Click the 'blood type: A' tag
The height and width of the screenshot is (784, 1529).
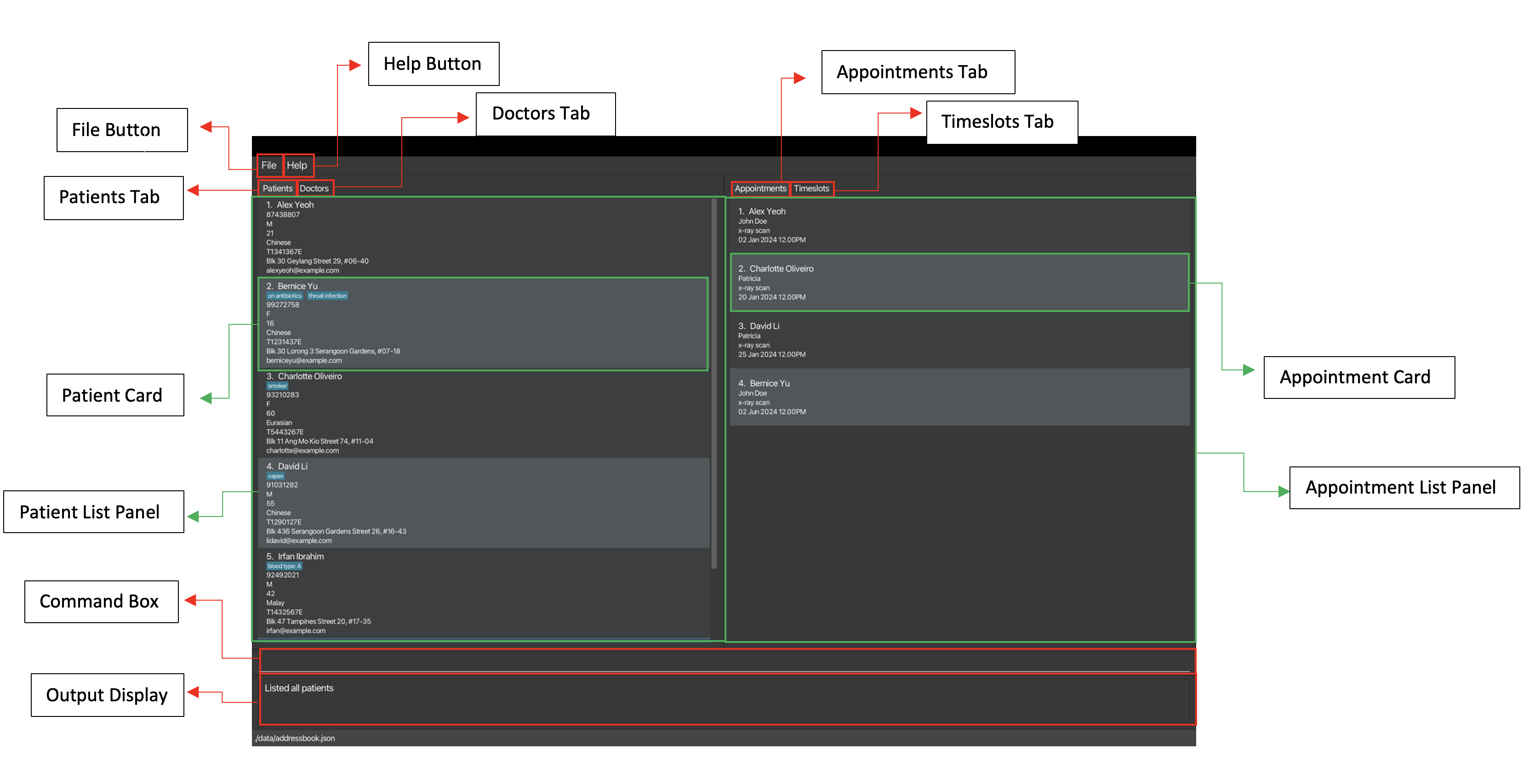coord(284,566)
